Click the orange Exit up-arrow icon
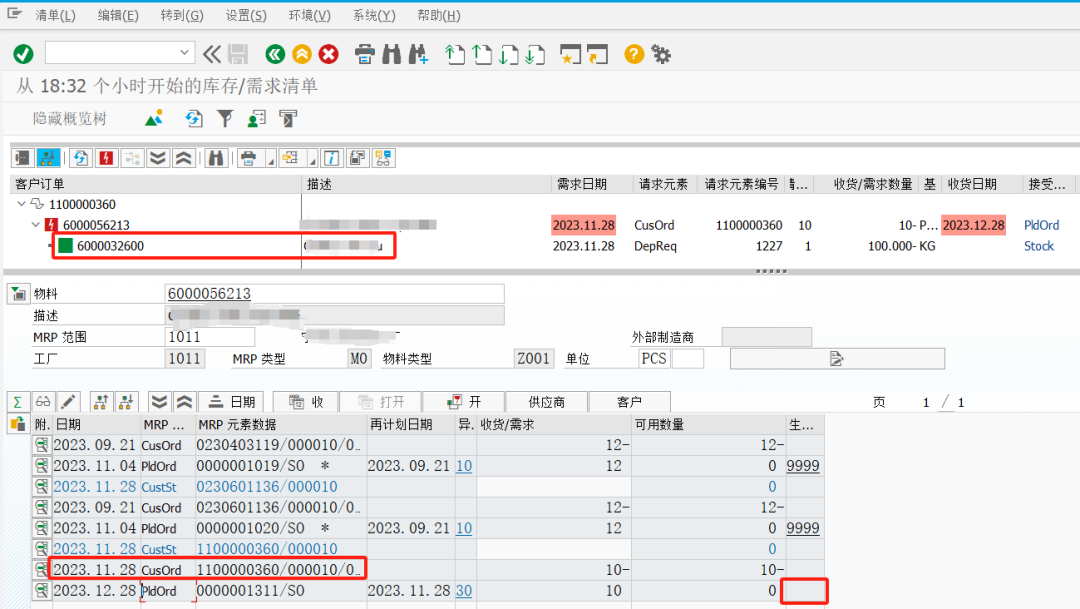 click(x=302, y=54)
